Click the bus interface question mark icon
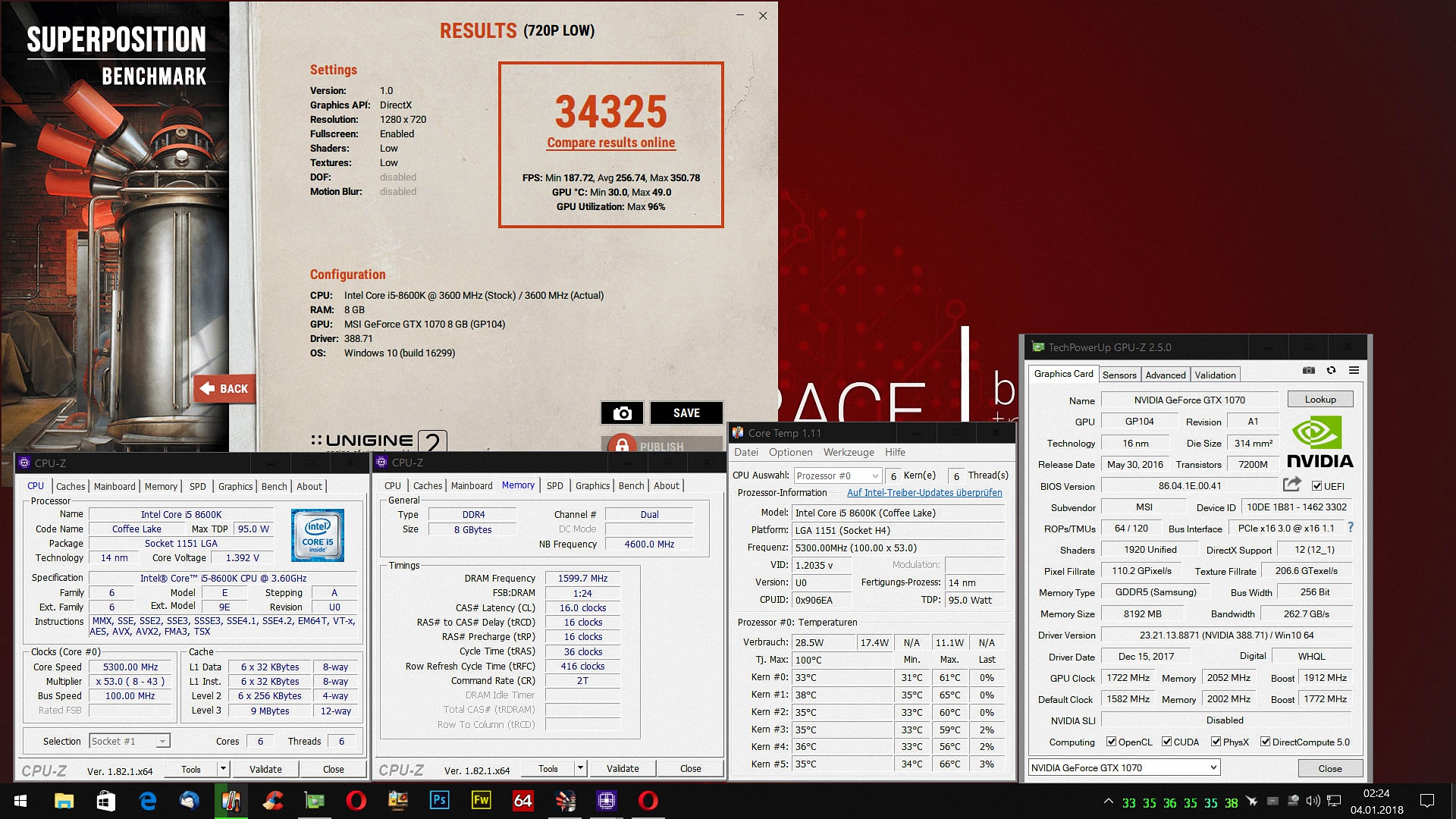This screenshot has height=819, width=1456. (1350, 528)
